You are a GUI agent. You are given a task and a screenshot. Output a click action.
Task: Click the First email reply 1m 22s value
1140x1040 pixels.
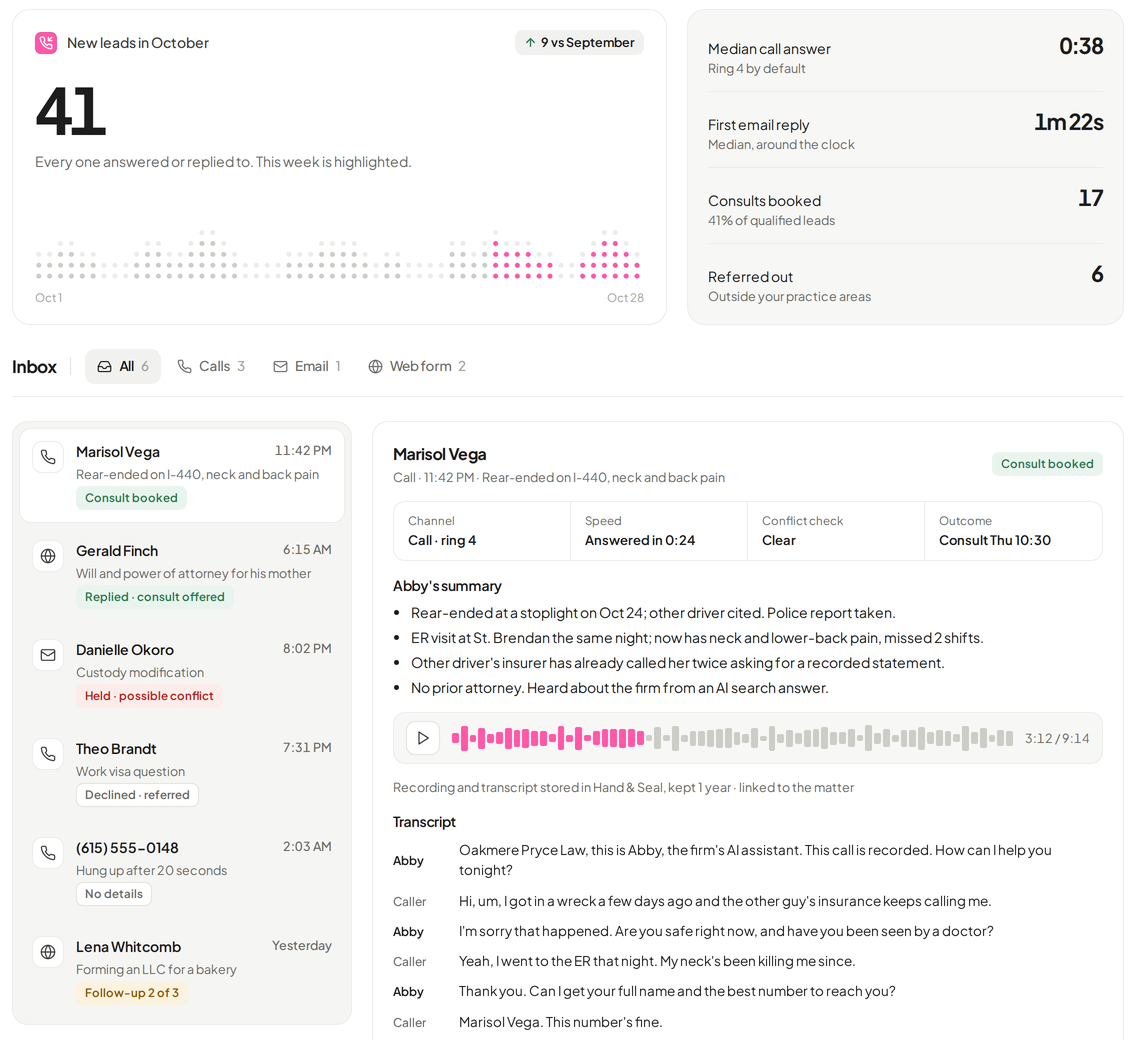tap(1069, 122)
